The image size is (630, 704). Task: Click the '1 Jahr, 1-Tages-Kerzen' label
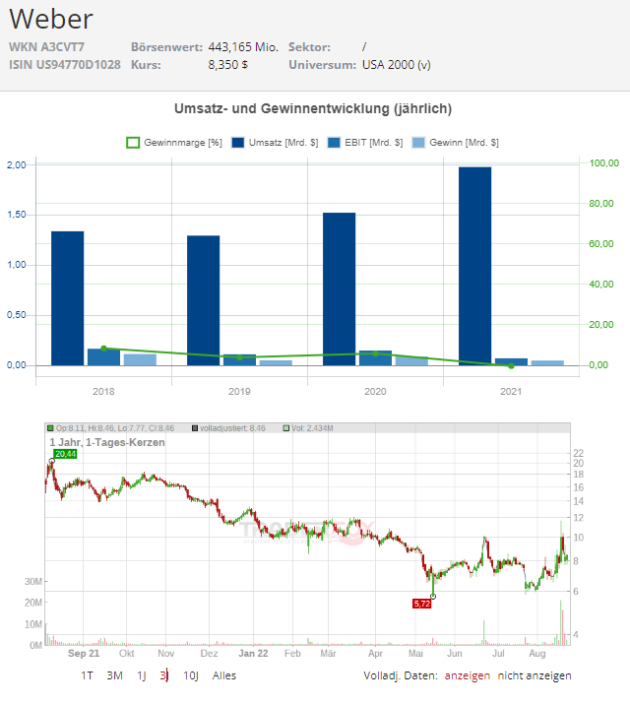pyautogui.click(x=107, y=442)
